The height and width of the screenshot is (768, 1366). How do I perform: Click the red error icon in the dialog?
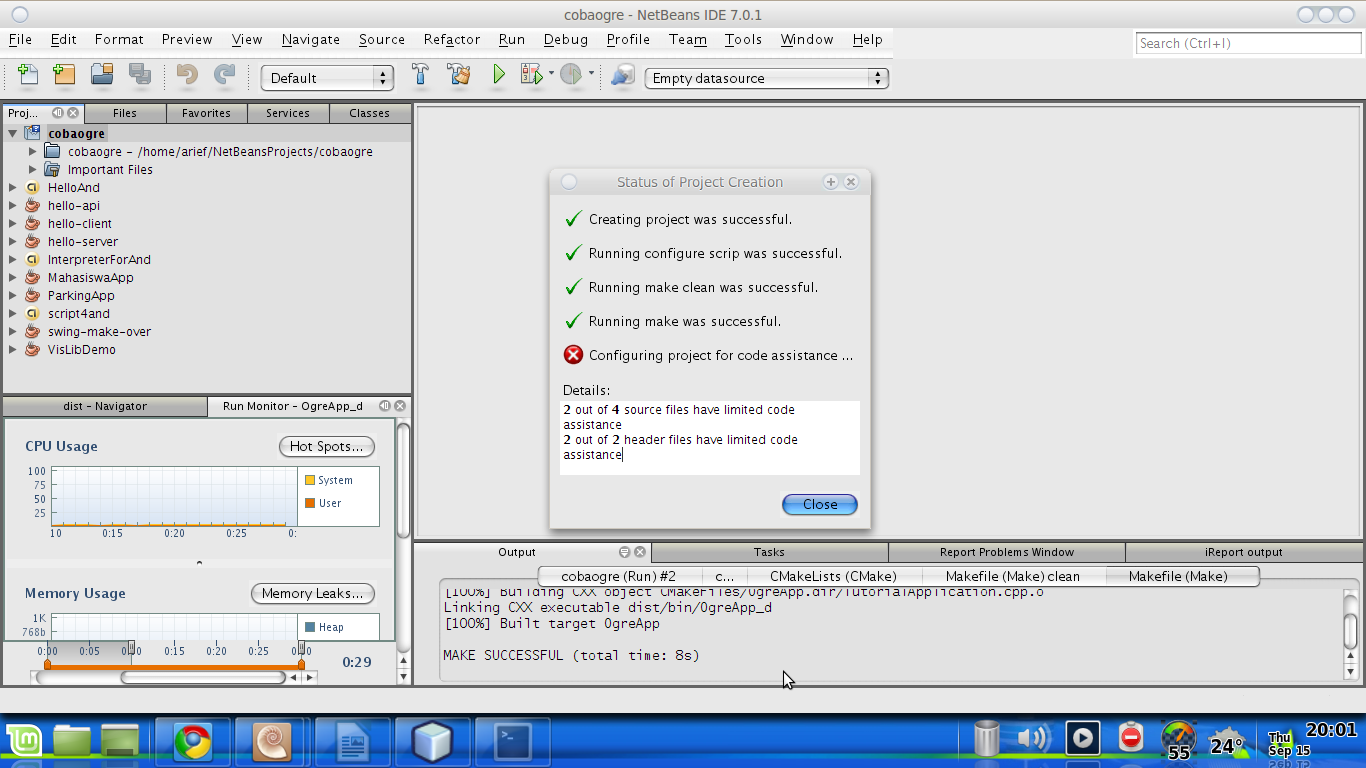coord(573,355)
